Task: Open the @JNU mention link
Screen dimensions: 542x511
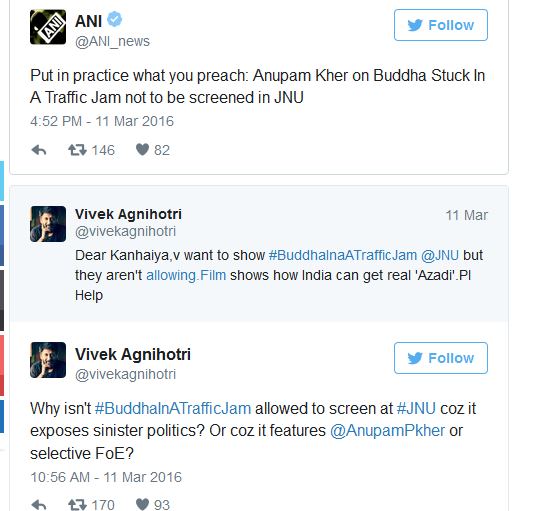Action: tap(440, 255)
